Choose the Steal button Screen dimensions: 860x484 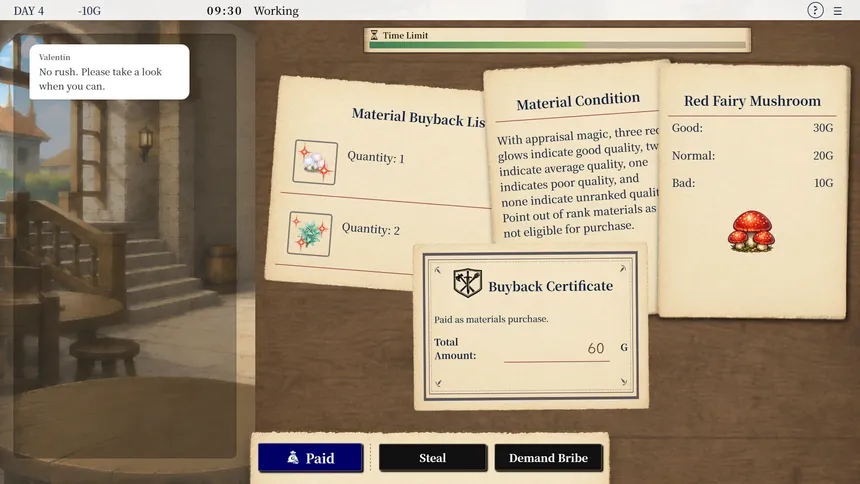pyautogui.click(x=432, y=458)
